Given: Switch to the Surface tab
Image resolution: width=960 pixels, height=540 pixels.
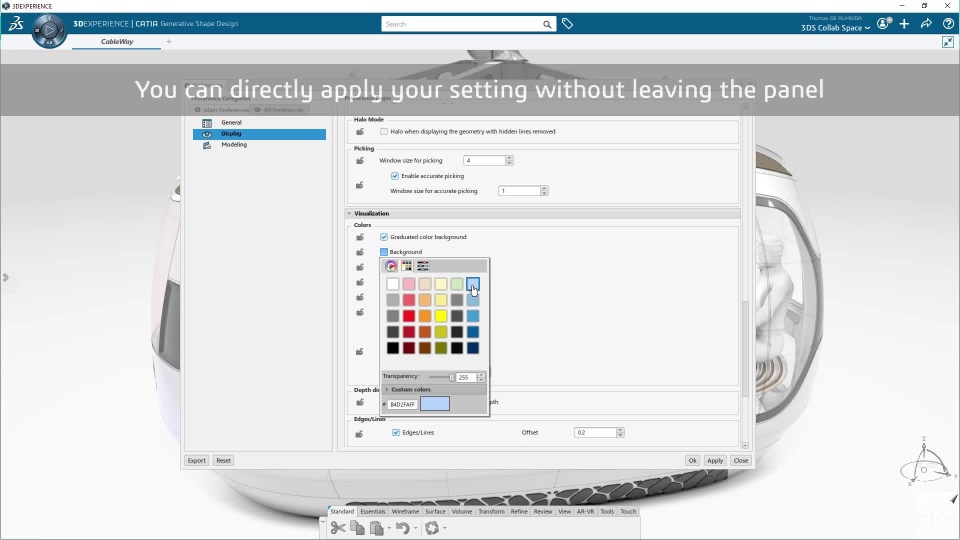Looking at the screenshot, I should [x=435, y=511].
